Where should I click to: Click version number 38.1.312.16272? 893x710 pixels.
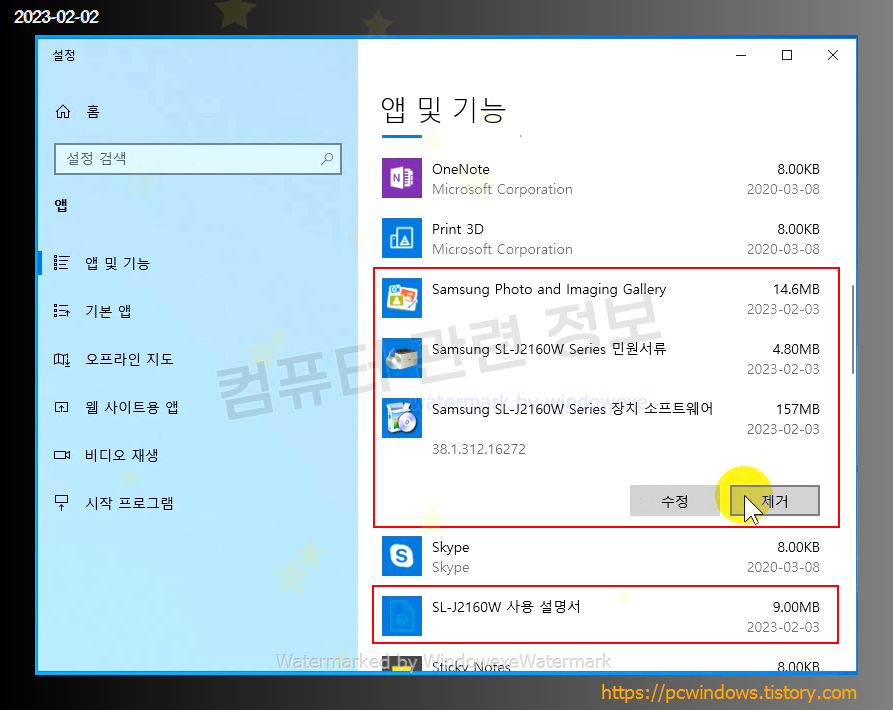479,449
